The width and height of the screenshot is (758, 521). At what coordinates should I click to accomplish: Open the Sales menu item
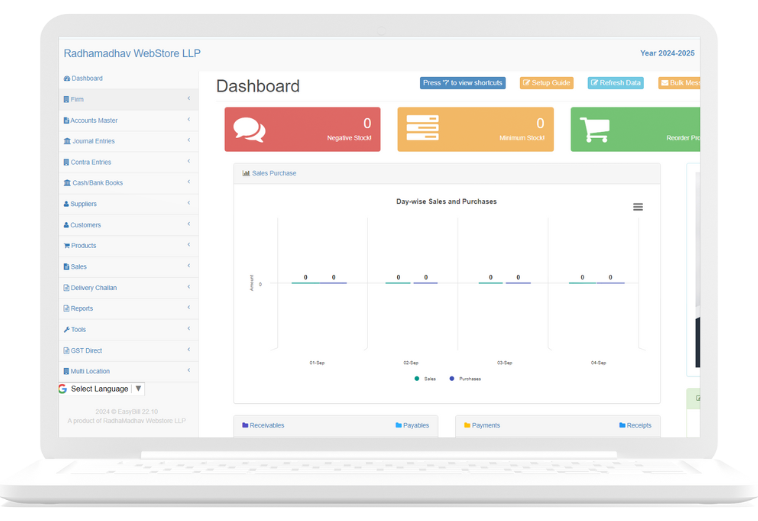coord(129,267)
